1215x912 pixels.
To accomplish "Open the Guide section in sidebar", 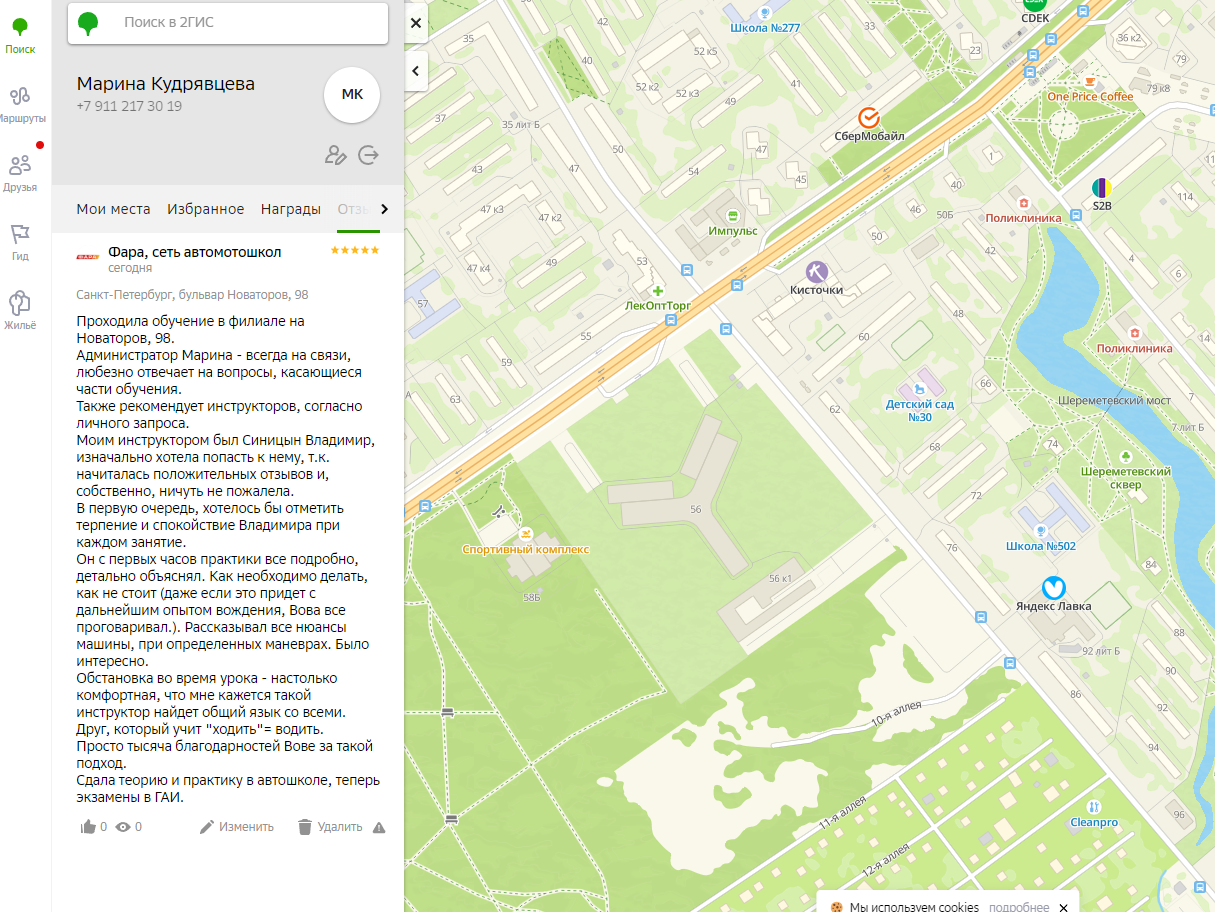I will click(20, 241).
